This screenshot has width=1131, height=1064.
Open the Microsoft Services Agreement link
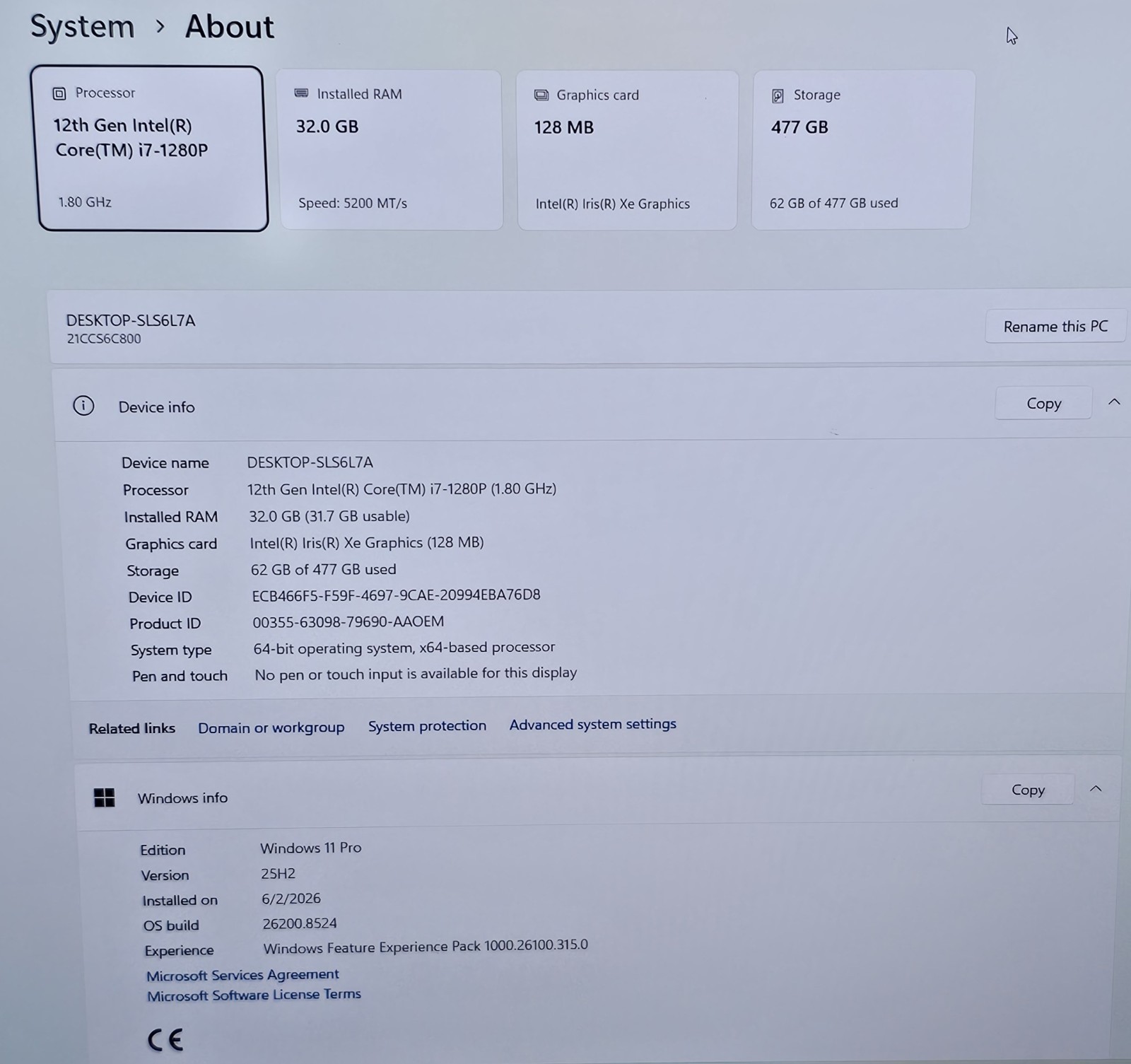coord(242,975)
